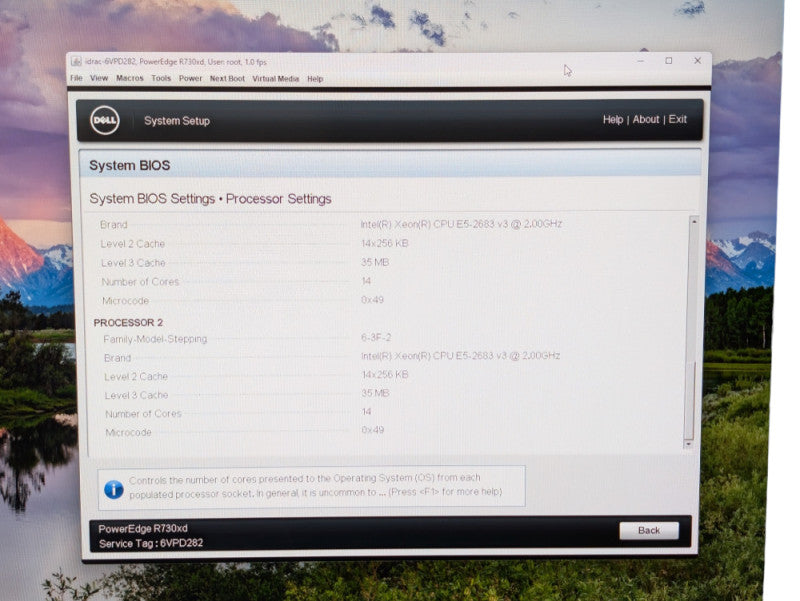Click the first Number of Cores label
This screenshot has width=800, height=601.
pos(140,282)
